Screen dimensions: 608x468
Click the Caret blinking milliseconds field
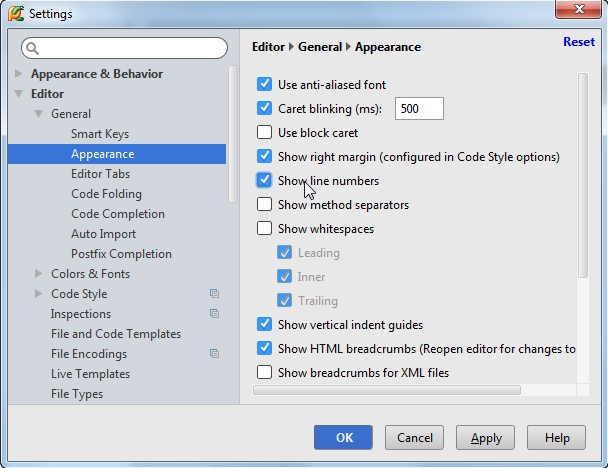(x=419, y=109)
